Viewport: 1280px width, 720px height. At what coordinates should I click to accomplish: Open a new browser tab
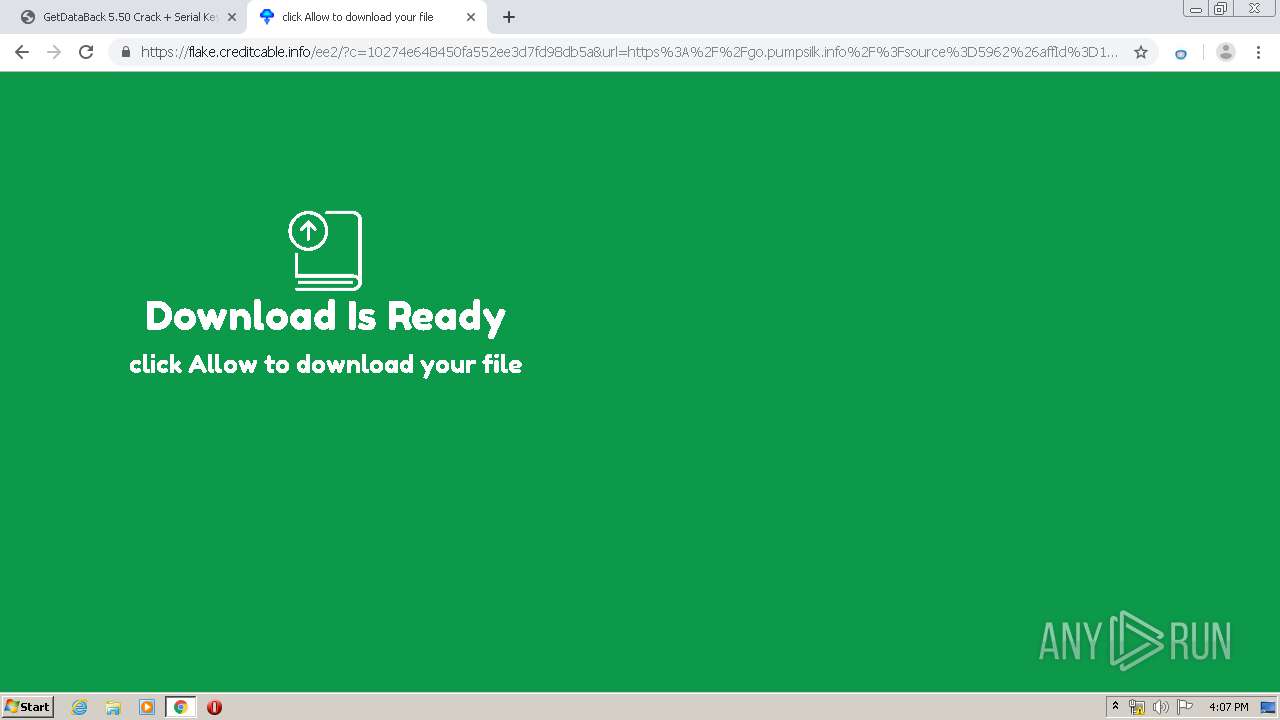tap(509, 17)
